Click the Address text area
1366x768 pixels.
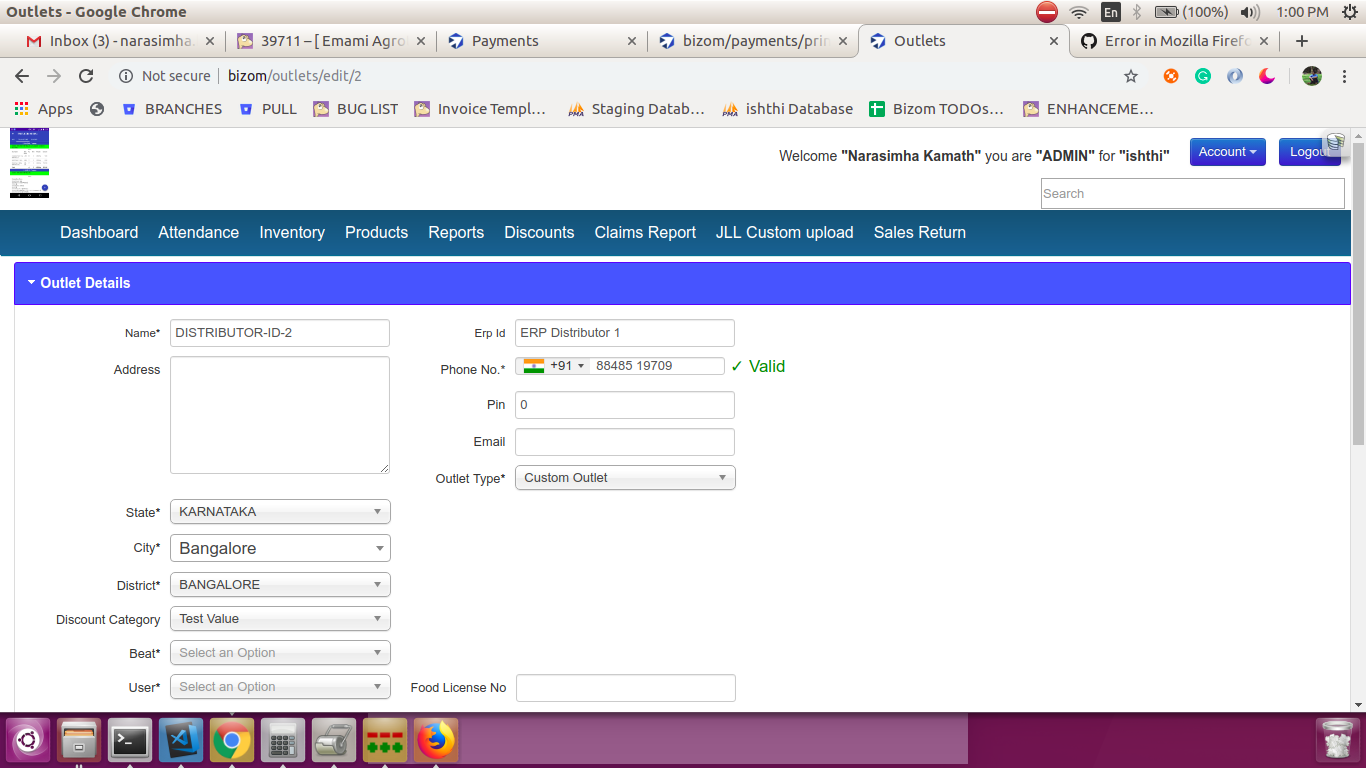[x=280, y=415]
